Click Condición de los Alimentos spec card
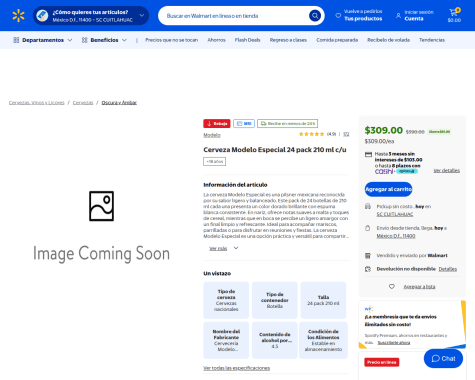This screenshot has width=475, height=380. pyautogui.click(x=323, y=340)
